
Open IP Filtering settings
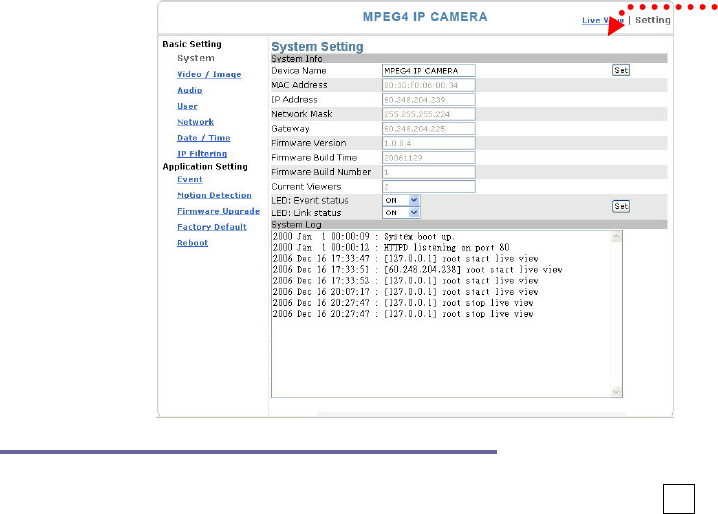(x=202, y=154)
